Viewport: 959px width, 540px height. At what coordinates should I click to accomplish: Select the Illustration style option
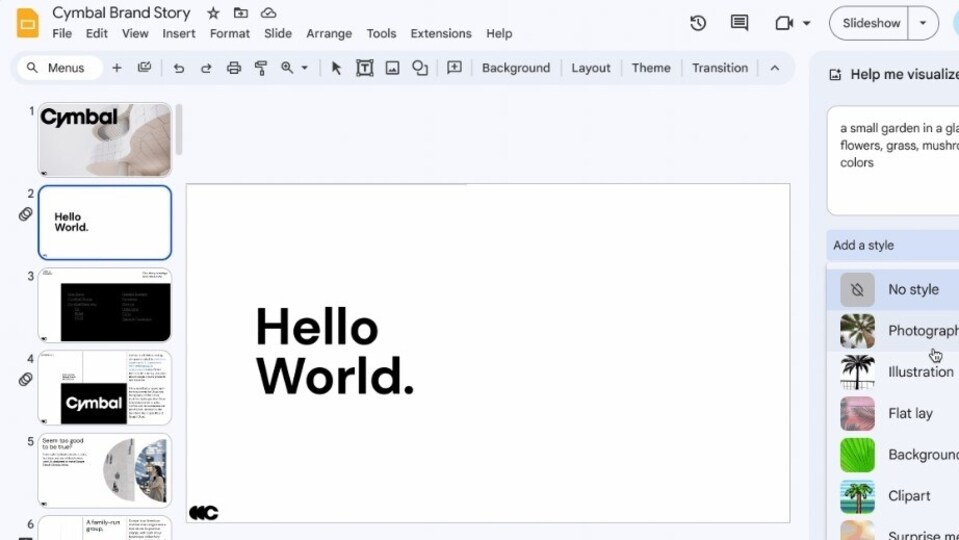point(896,372)
